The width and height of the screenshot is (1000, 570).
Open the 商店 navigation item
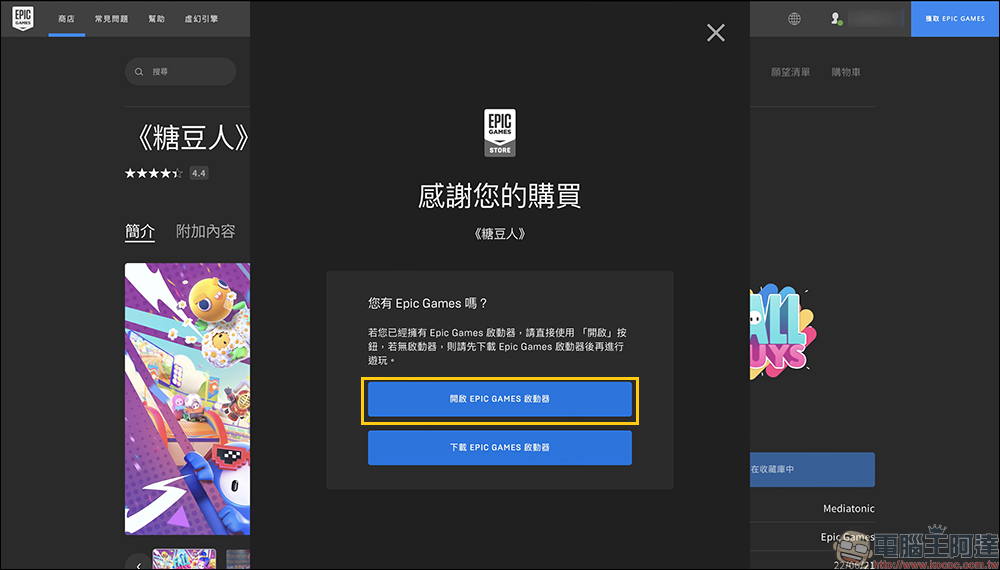point(67,18)
